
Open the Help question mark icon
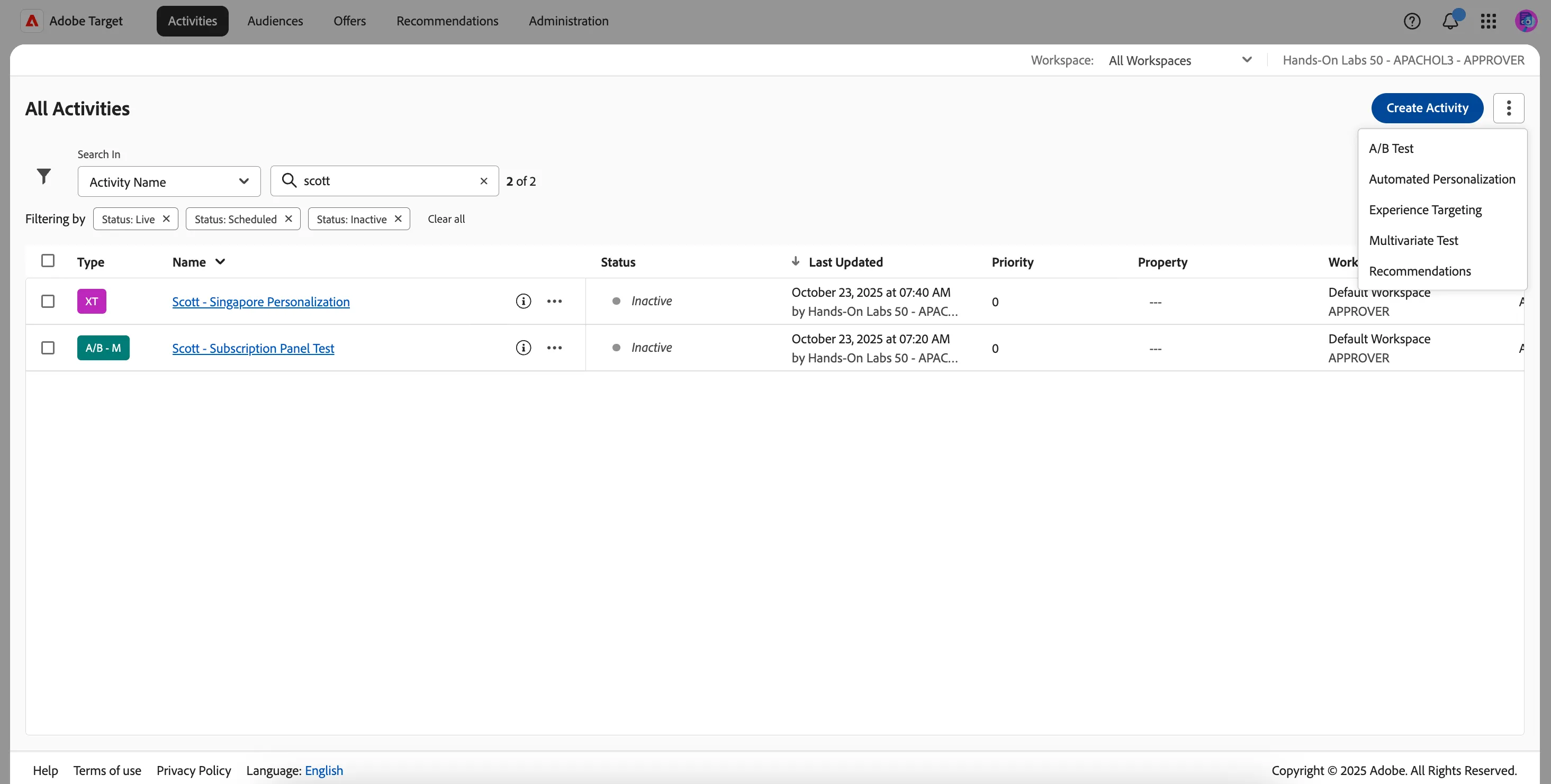click(1412, 21)
